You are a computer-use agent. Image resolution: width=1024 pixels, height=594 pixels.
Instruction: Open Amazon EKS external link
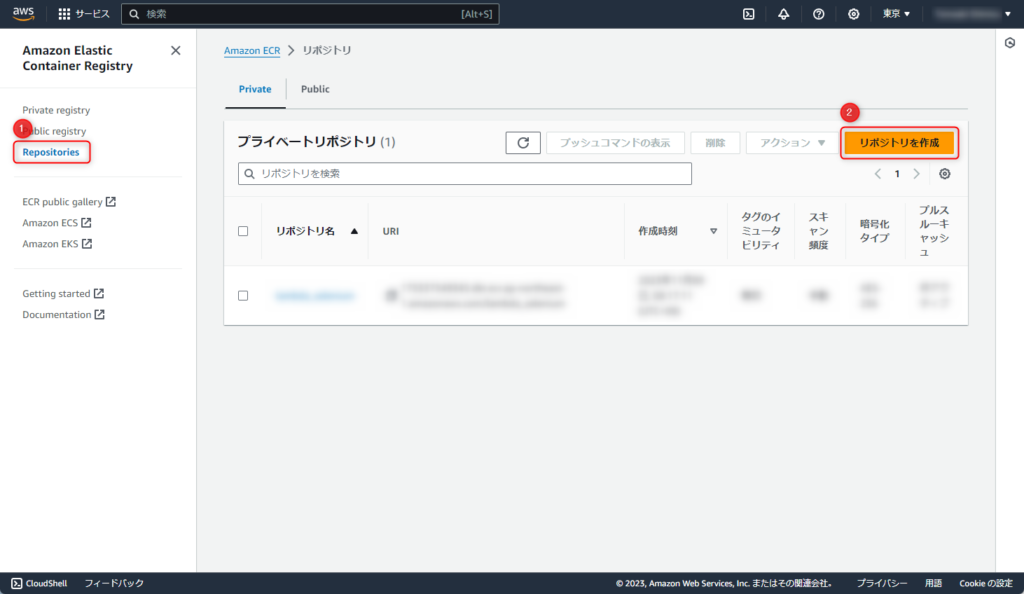click(x=57, y=243)
